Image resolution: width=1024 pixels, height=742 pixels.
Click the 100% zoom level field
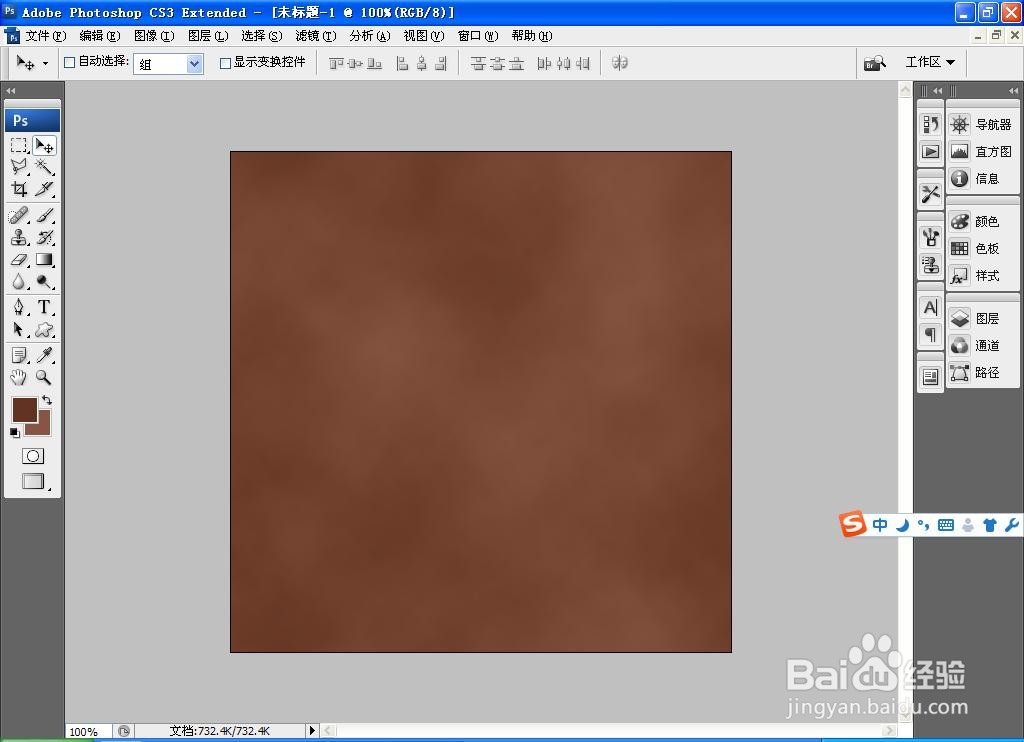[x=89, y=731]
